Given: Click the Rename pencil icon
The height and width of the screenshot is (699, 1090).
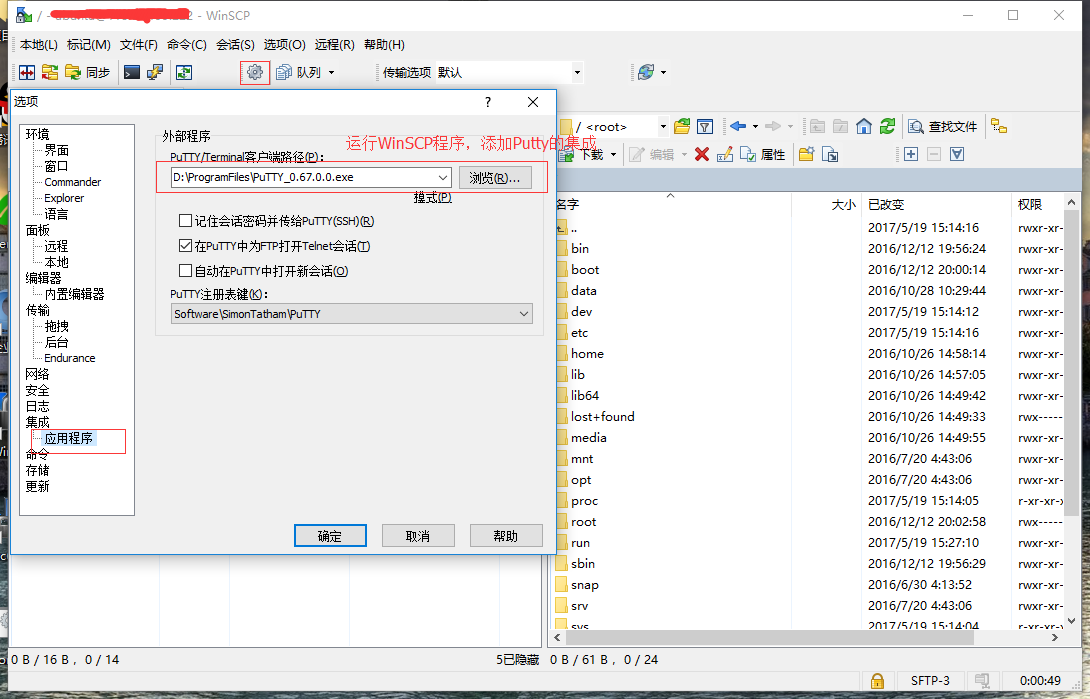Looking at the screenshot, I should [x=725, y=154].
